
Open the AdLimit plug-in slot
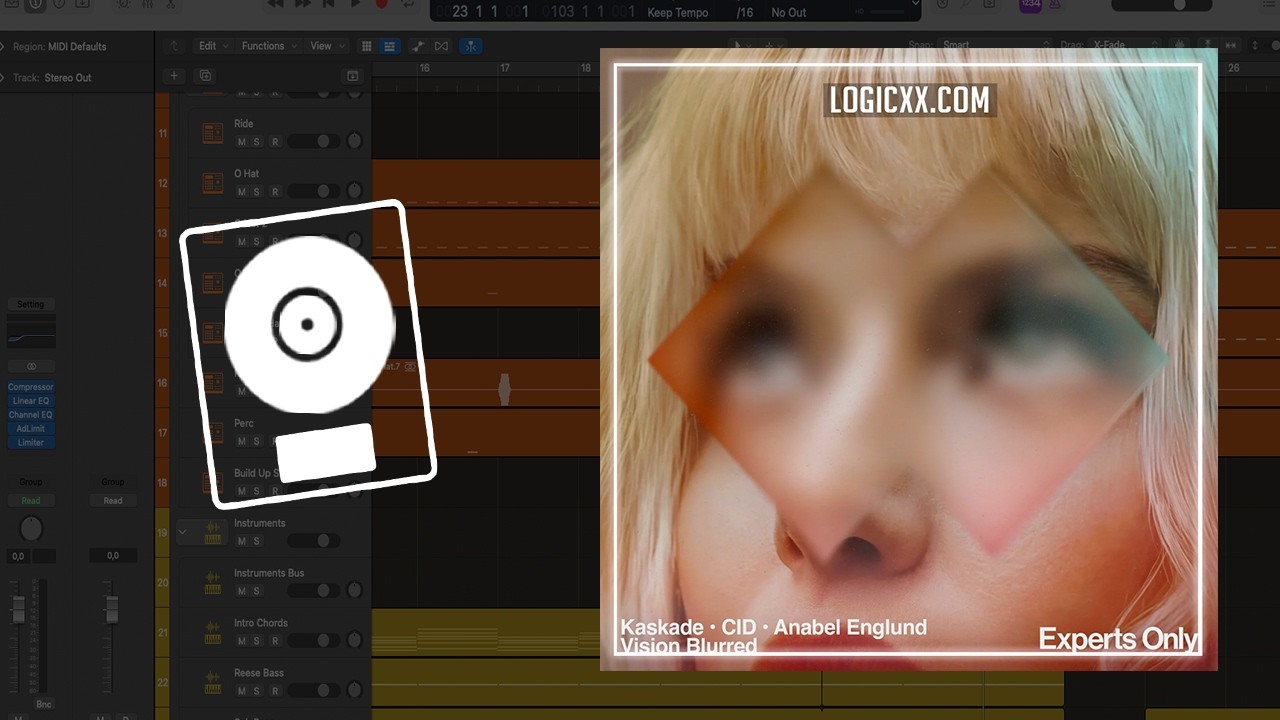pyautogui.click(x=31, y=429)
